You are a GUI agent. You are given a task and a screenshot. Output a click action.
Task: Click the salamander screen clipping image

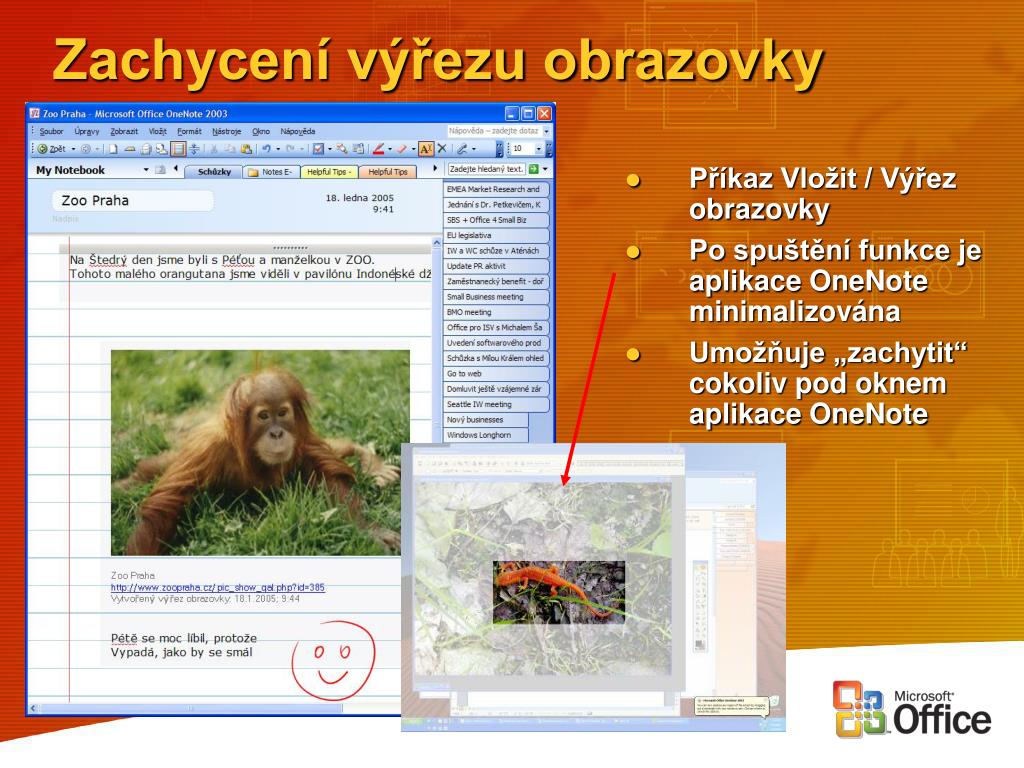559,592
